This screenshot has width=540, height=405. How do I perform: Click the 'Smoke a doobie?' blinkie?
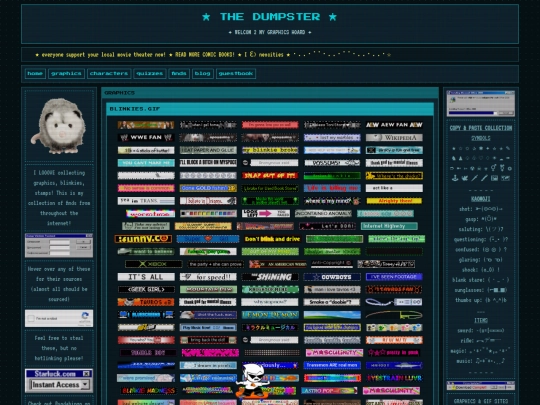click(332, 302)
